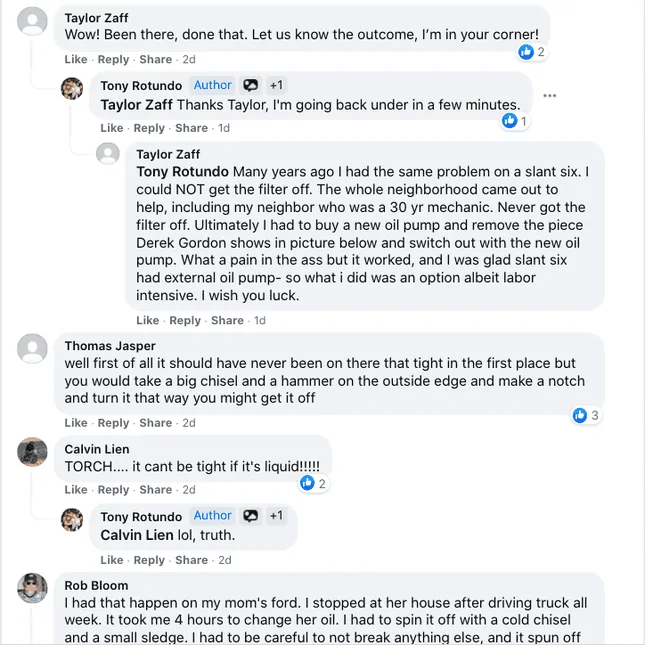
Task: Click the badge icon beside Author on Tony's first reply
Action: tap(251, 86)
